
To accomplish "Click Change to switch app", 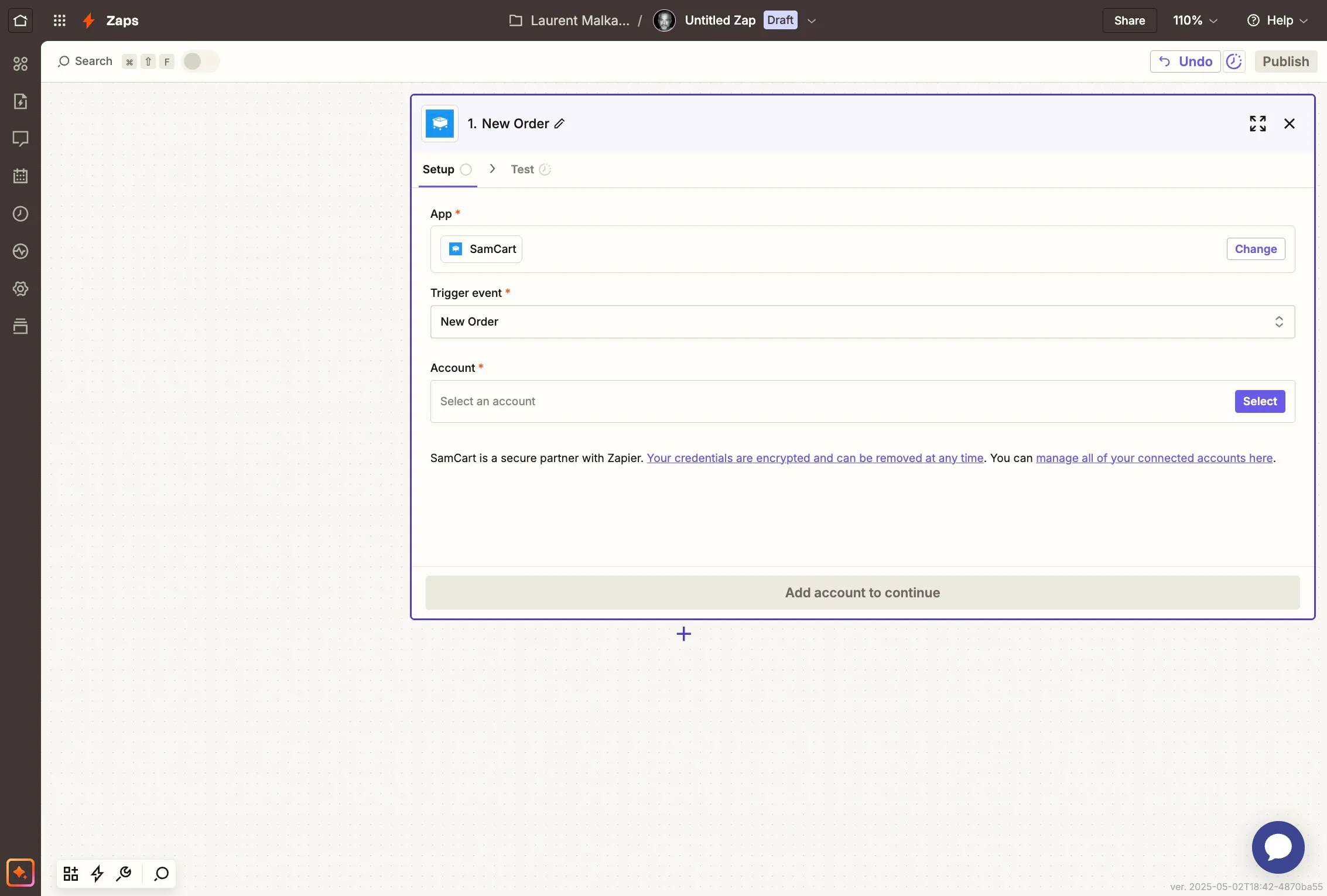I will [x=1256, y=249].
